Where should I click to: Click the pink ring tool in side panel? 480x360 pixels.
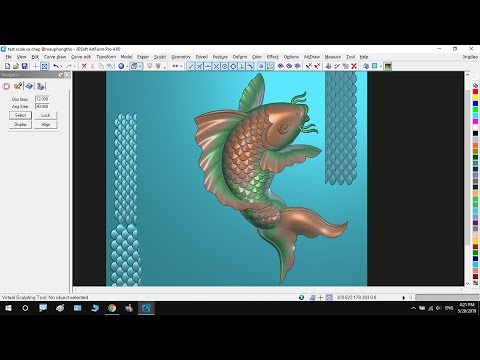(6, 86)
